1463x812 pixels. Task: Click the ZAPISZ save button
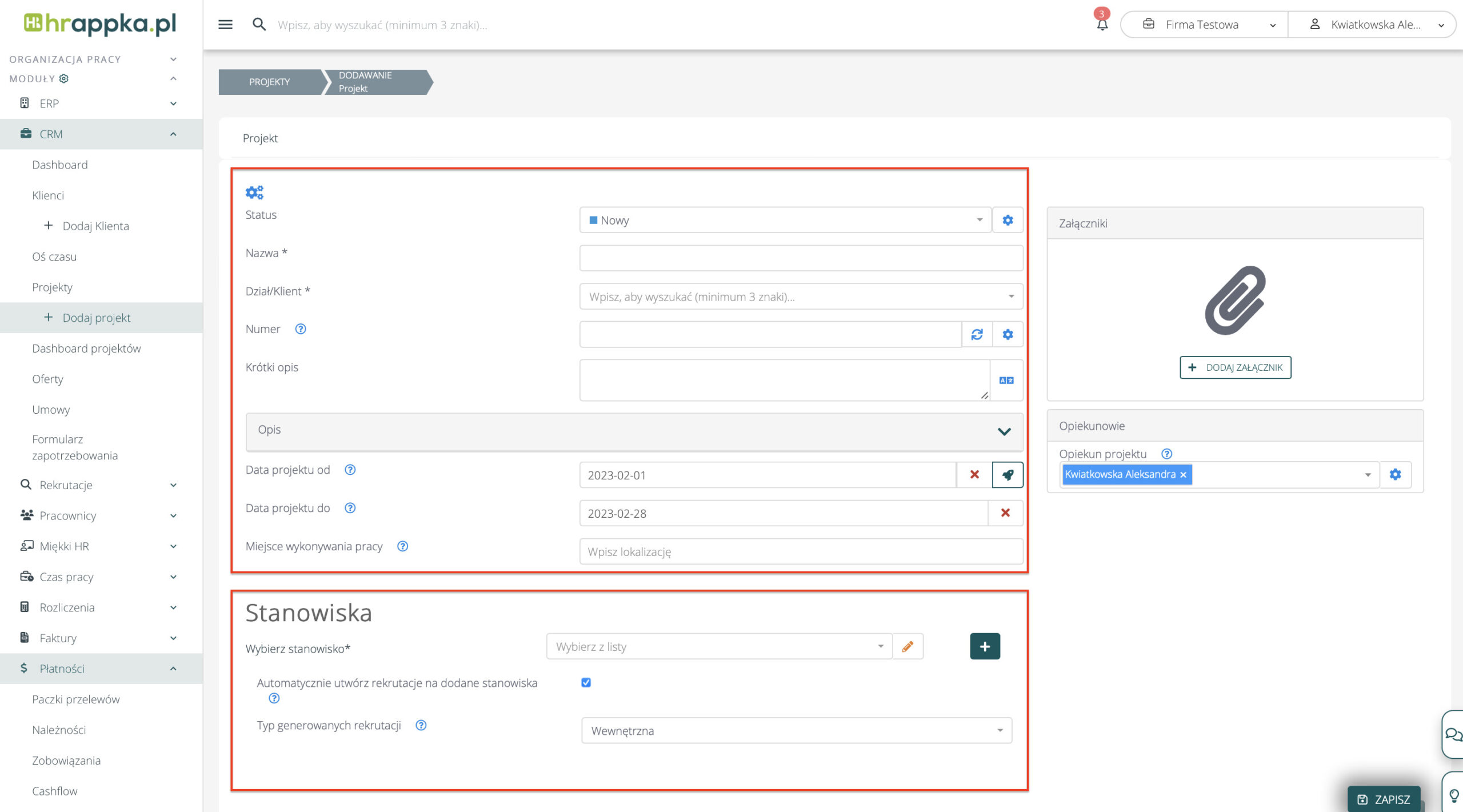coord(1383,799)
